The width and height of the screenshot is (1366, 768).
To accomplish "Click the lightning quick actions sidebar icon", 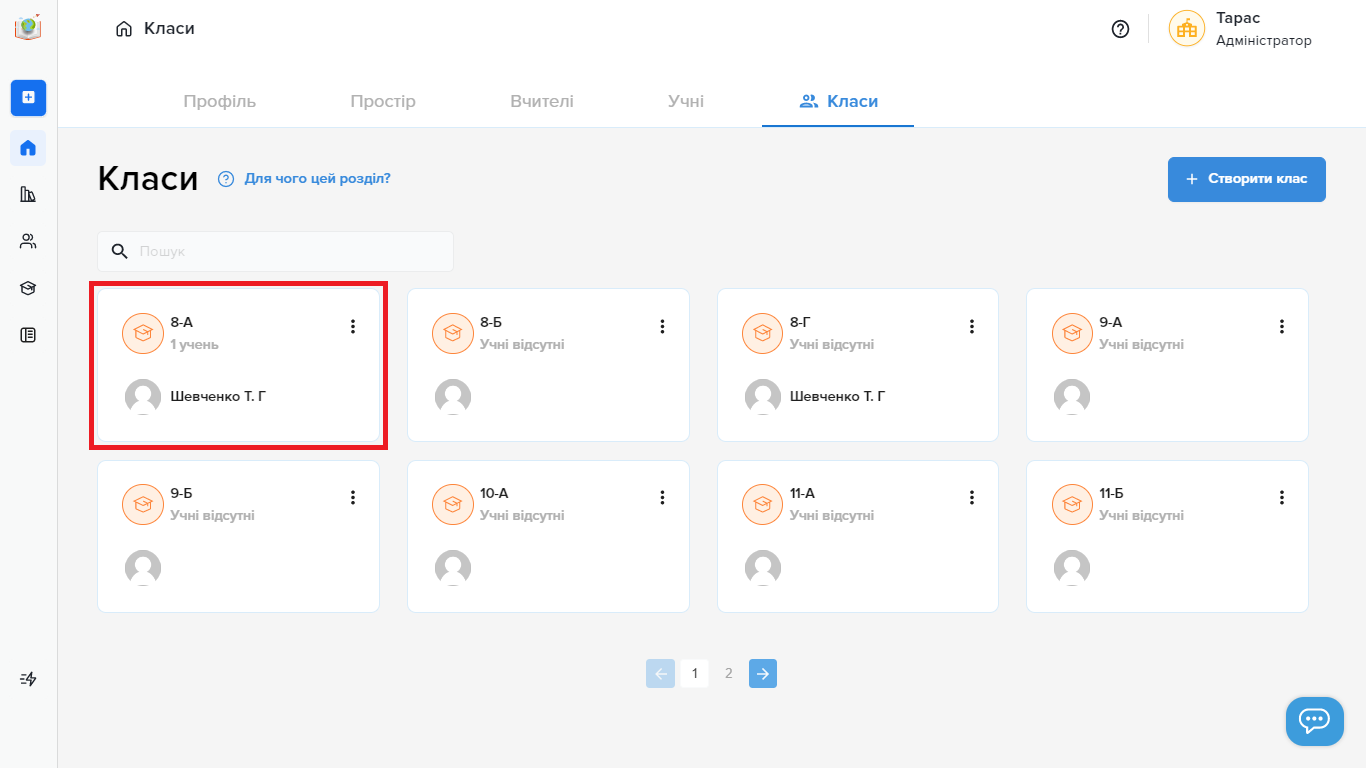I will (x=28, y=679).
